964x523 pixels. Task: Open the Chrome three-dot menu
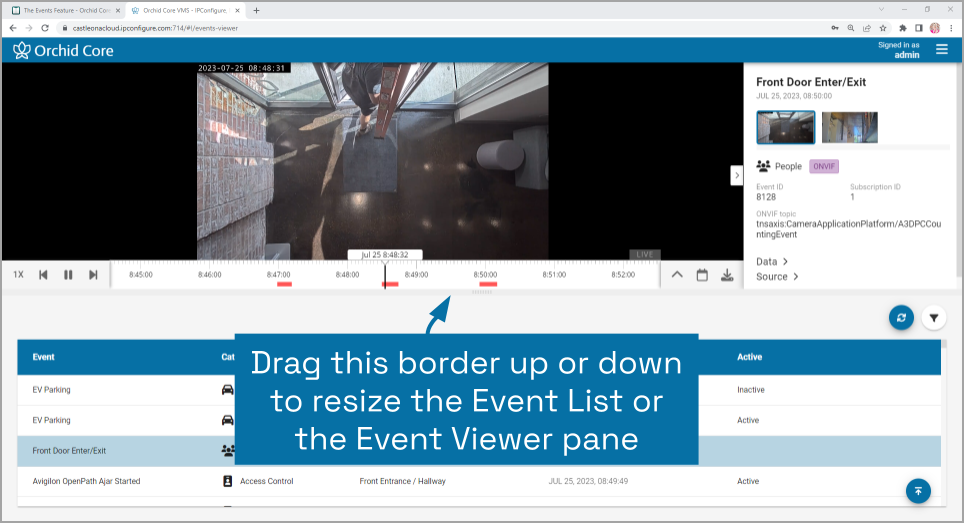tap(952, 28)
